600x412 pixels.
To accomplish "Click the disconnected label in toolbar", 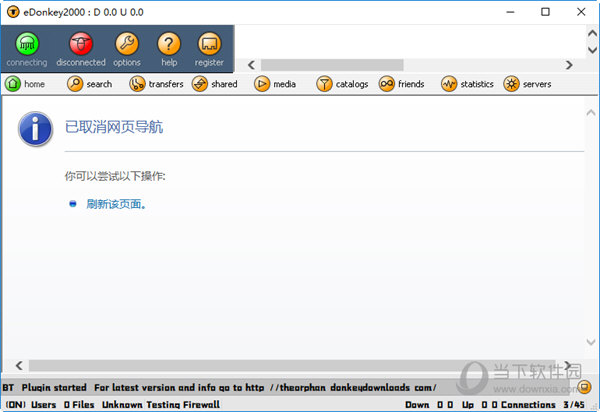I will [81, 62].
